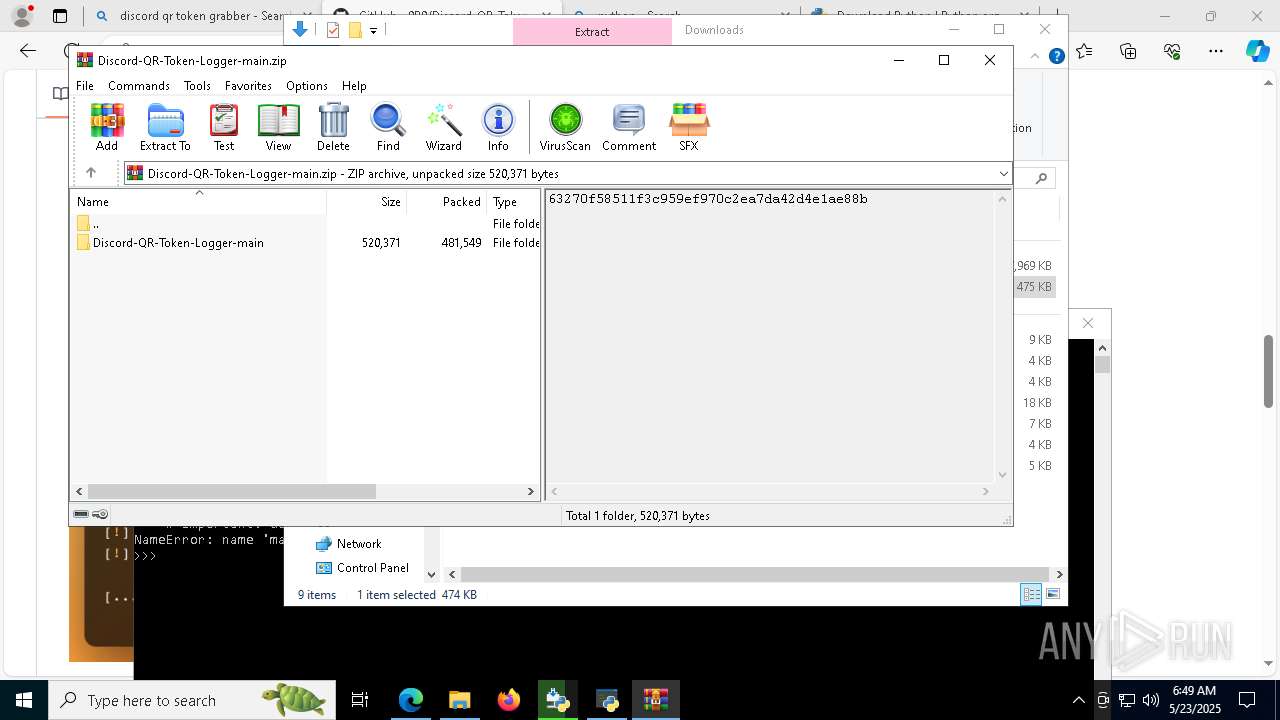Click the taskbar search box
The image size is (1280, 720).
tap(192, 700)
